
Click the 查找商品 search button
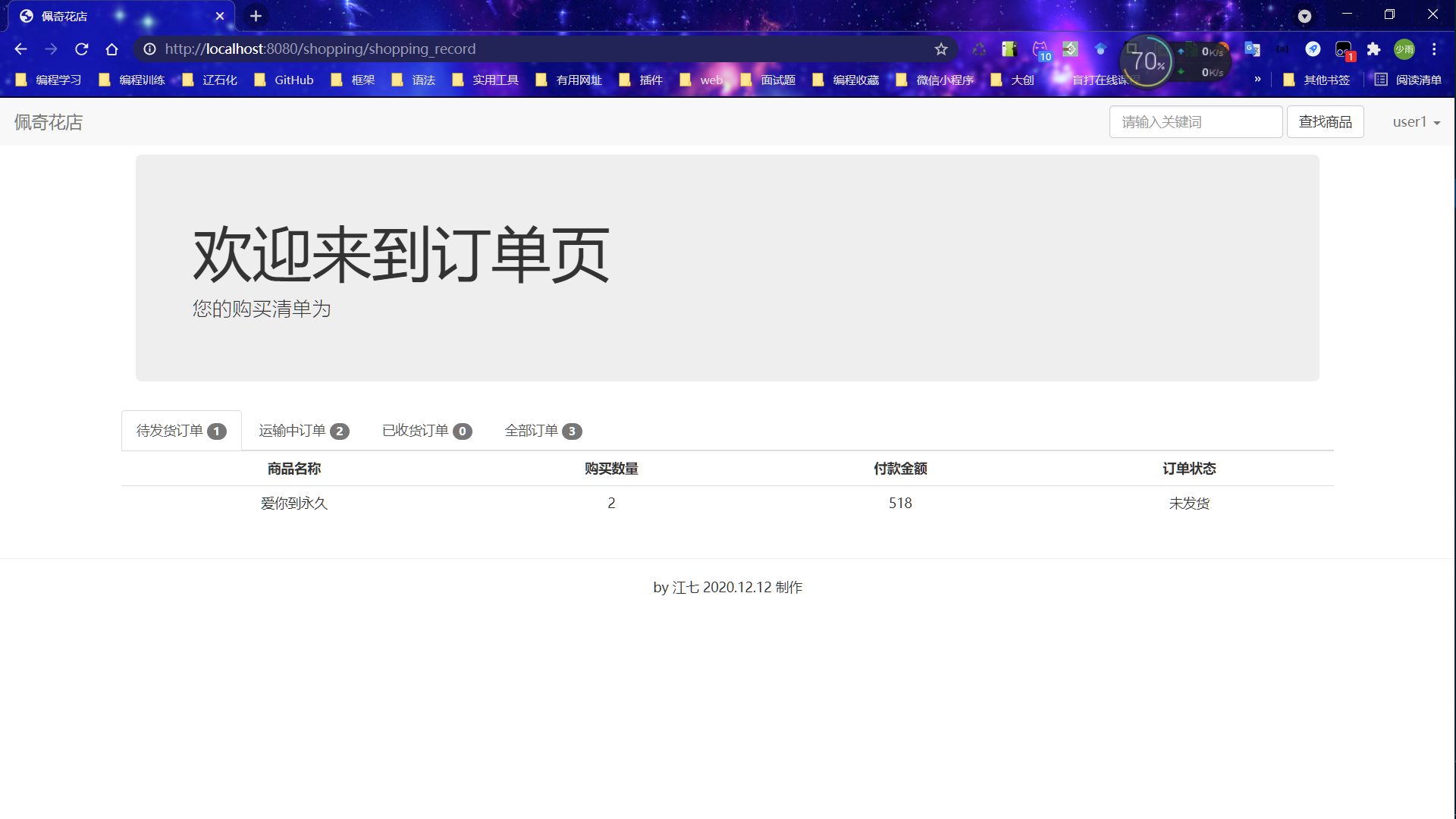click(1325, 122)
